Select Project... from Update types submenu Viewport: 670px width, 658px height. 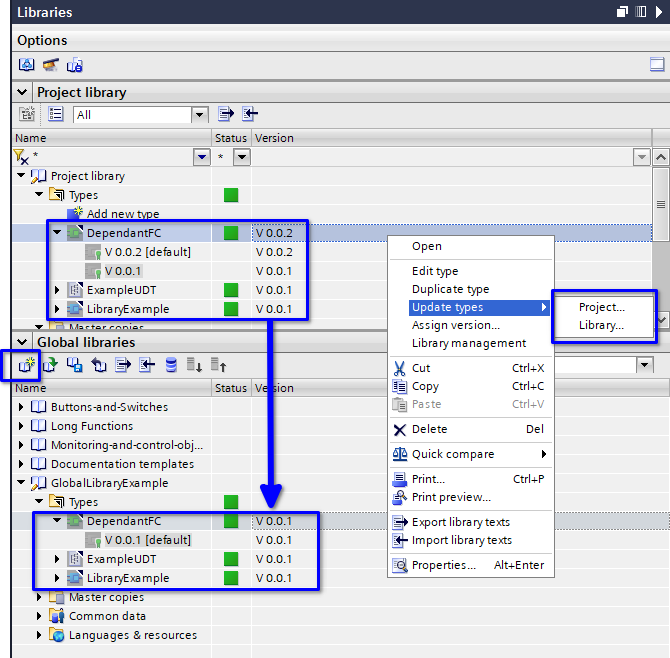point(601,307)
